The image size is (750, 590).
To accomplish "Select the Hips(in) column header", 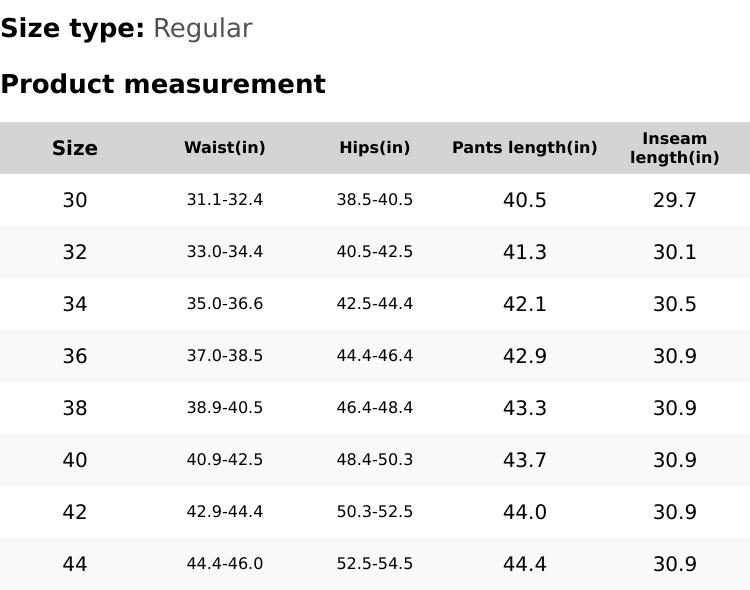I will (375, 148).
